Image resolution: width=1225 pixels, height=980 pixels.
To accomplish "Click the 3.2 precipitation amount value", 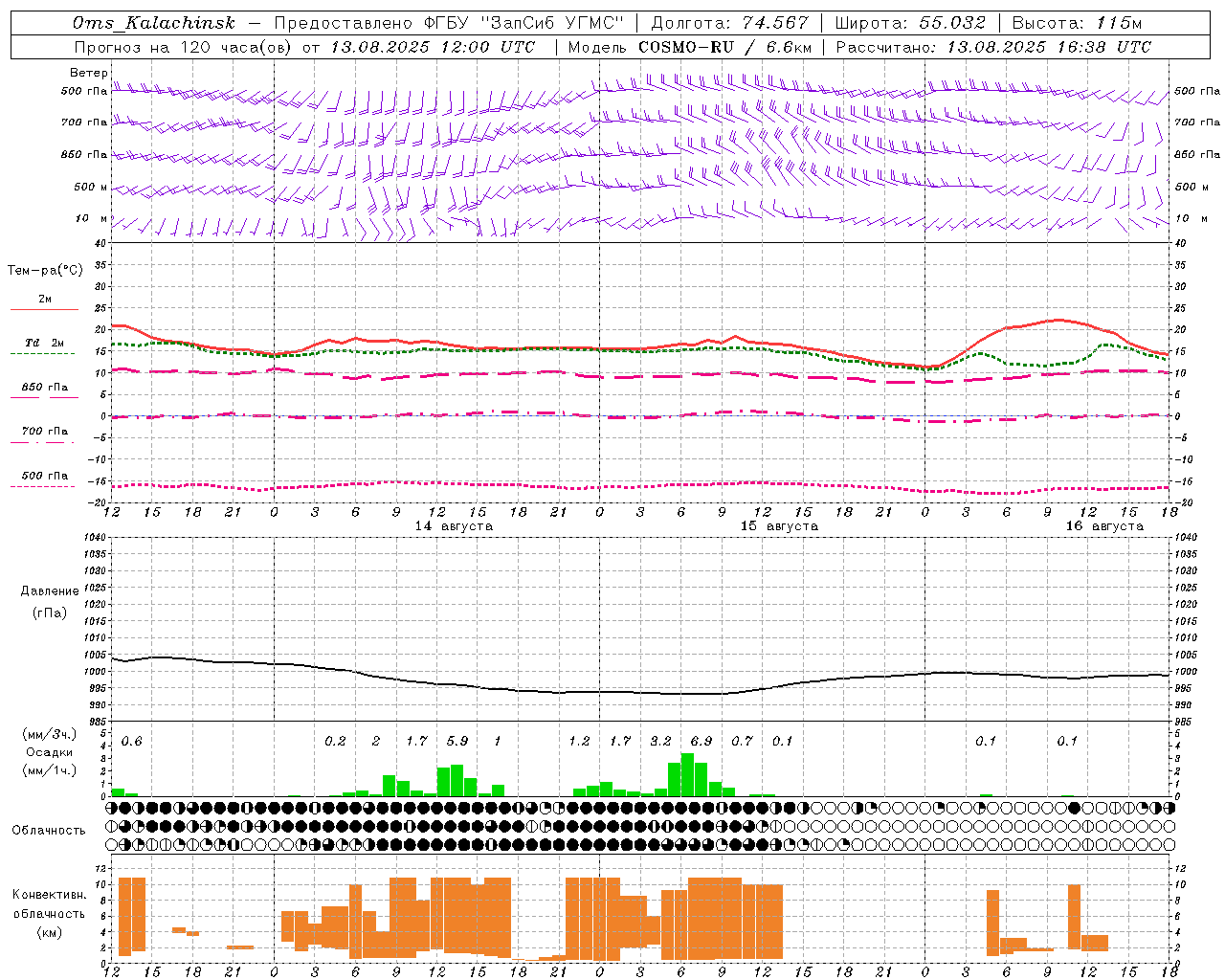I will tap(660, 742).
